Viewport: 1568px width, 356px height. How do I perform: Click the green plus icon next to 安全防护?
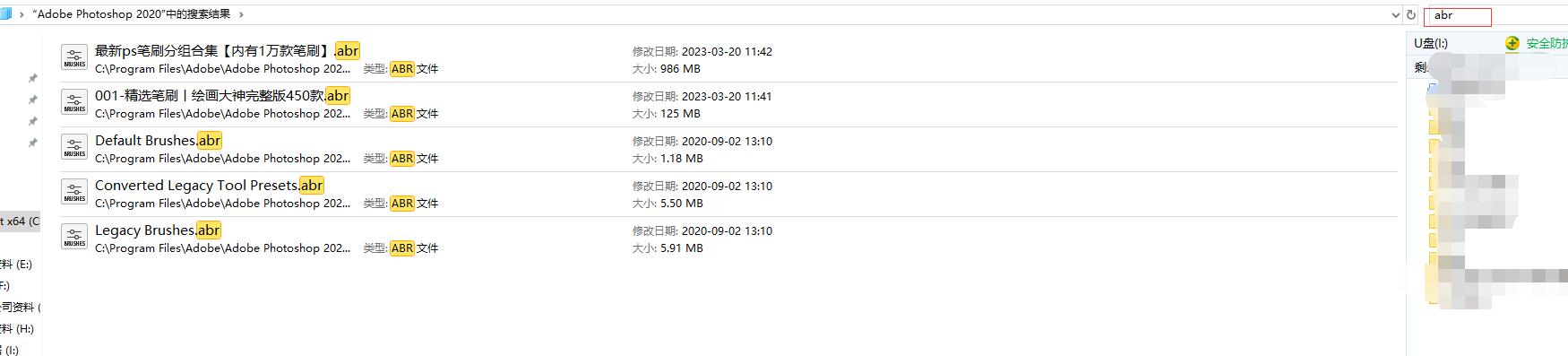pos(1512,43)
